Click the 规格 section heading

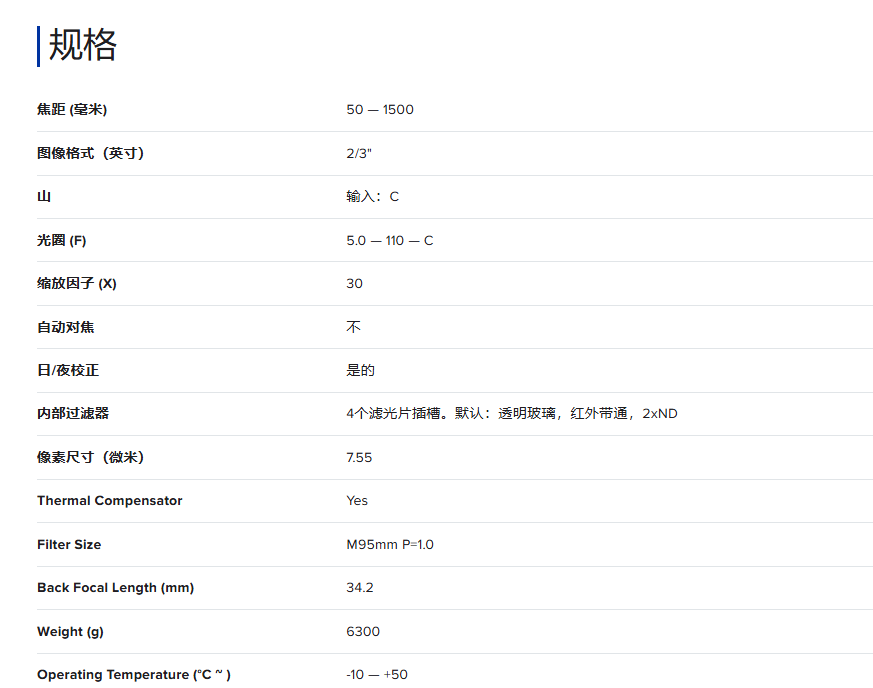point(83,46)
